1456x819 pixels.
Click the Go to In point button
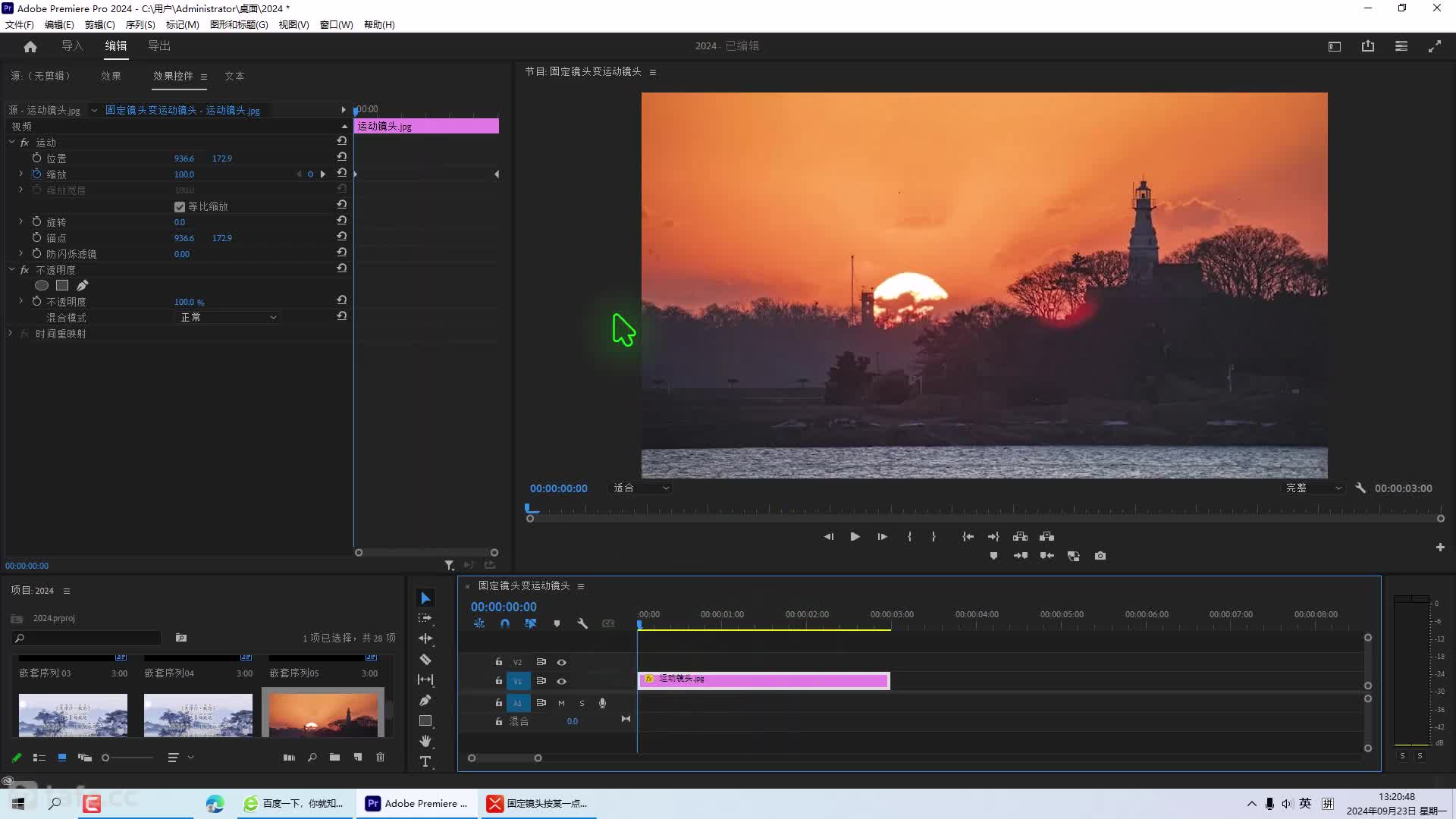pos(968,536)
